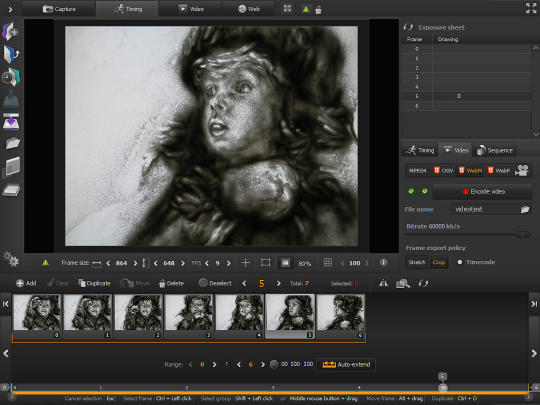Open the Capture tab
The width and height of the screenshot is (540, 405).
(59, 9)
